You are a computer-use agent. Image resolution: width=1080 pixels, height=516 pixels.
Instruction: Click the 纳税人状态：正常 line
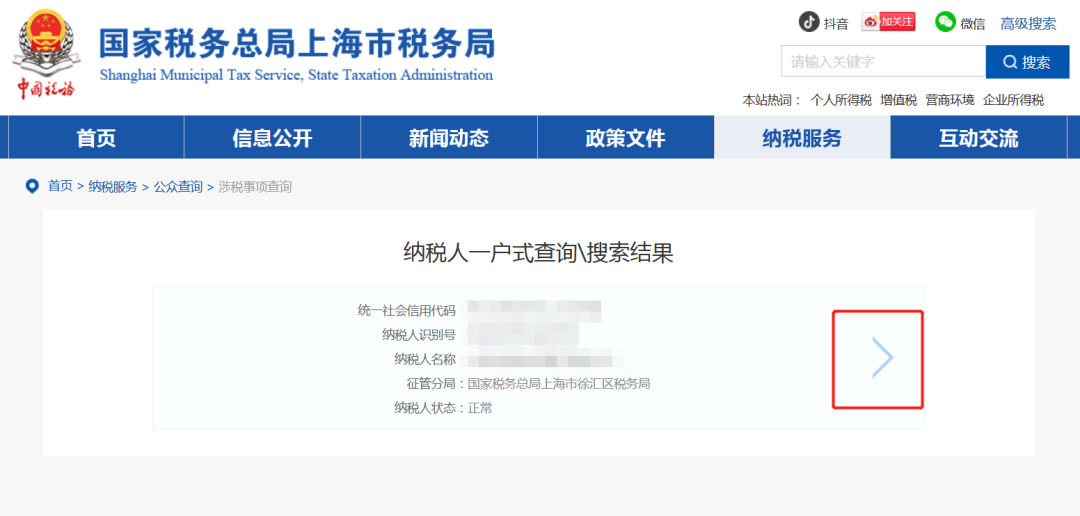(443, 408)
